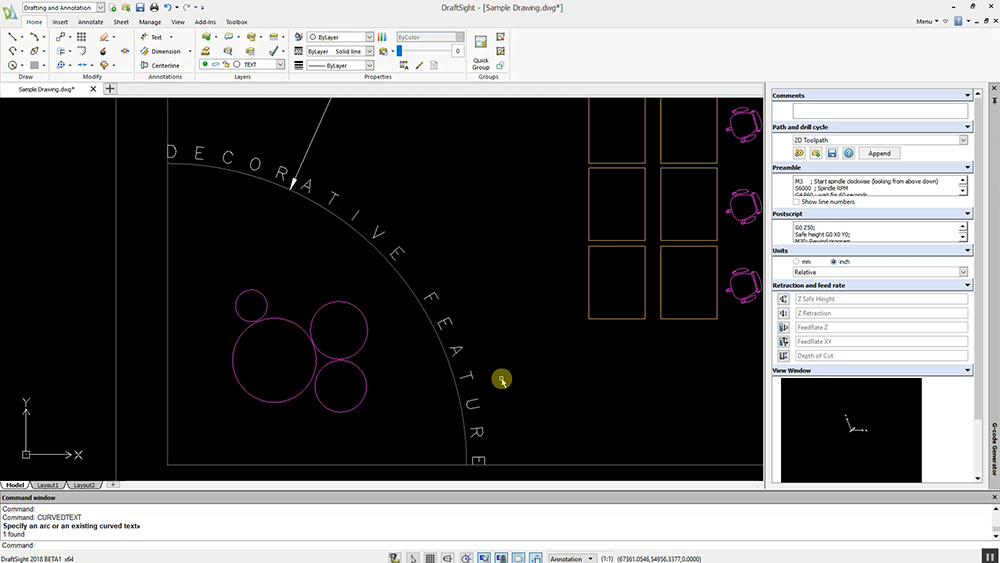Click the Append button
This screenshot has width=1000, height=563.
[879, 153]
